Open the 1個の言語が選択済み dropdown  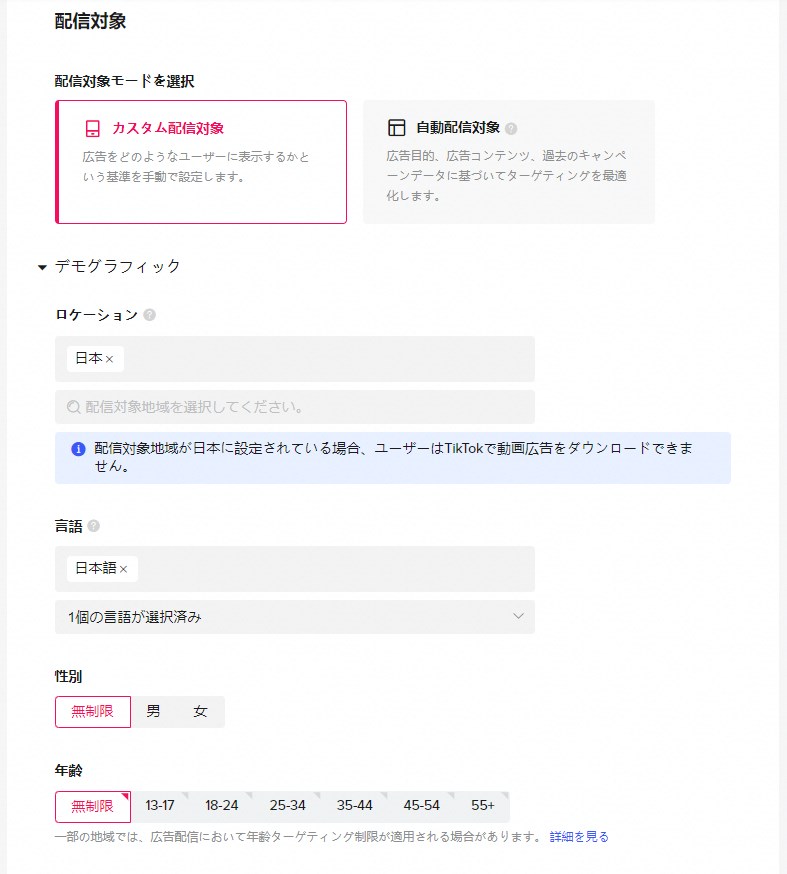[294, 617]
